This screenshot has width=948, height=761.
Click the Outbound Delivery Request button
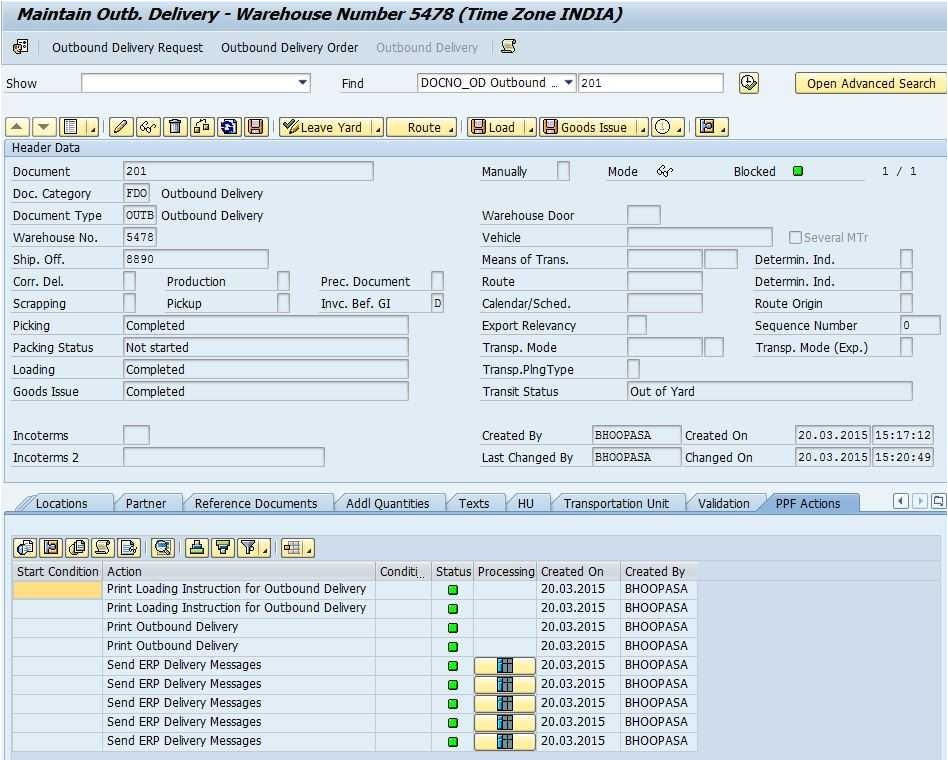[x=128, y=47]
